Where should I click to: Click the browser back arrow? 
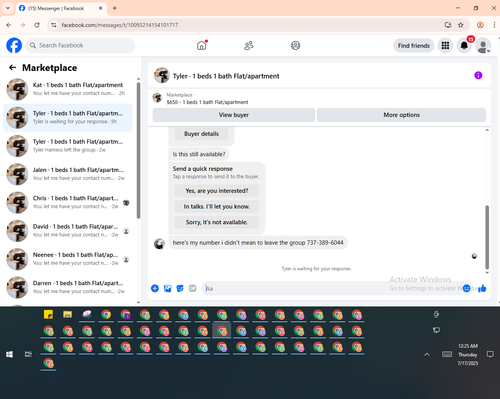point(9,25)
